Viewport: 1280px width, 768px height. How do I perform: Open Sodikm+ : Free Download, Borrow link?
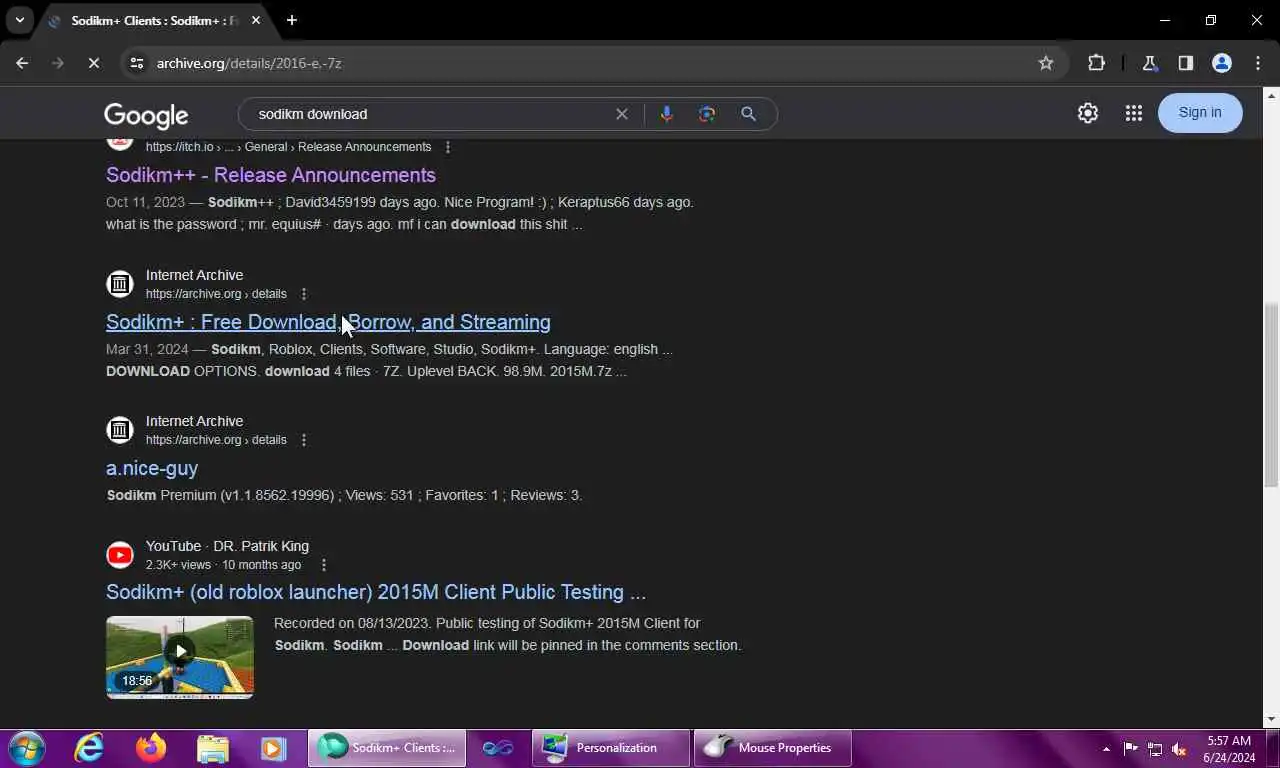328,322
